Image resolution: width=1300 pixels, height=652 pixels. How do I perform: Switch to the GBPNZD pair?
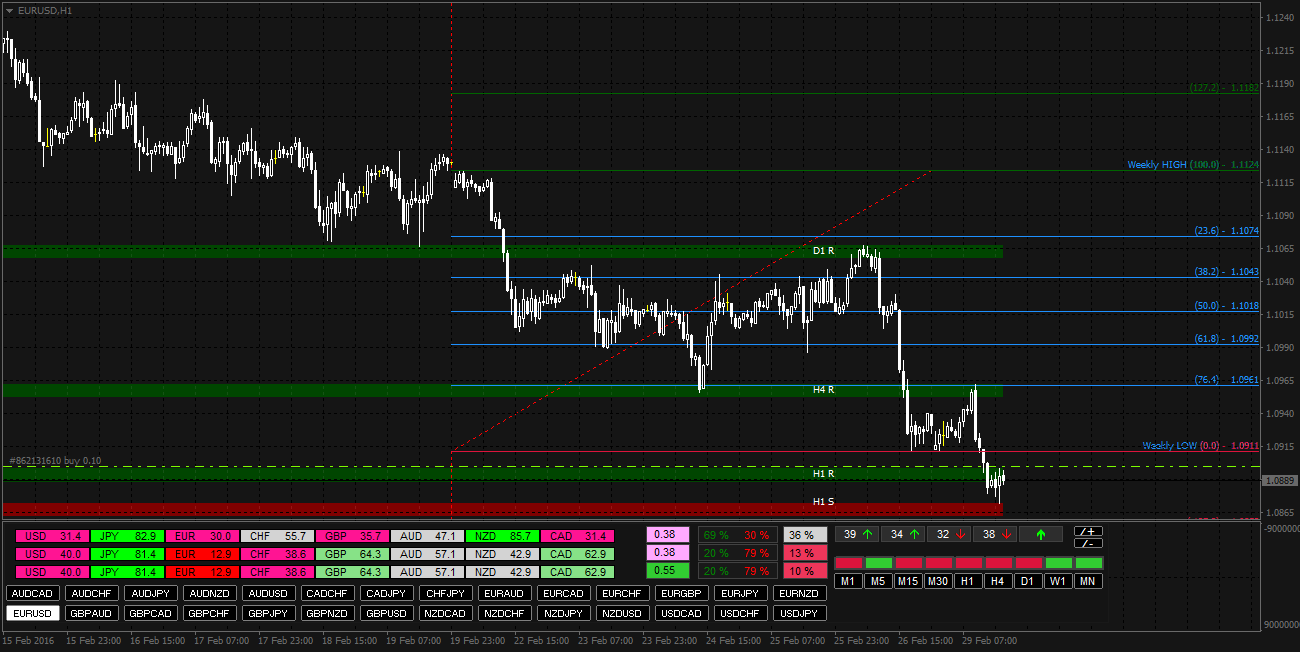[x=328, y=613]
